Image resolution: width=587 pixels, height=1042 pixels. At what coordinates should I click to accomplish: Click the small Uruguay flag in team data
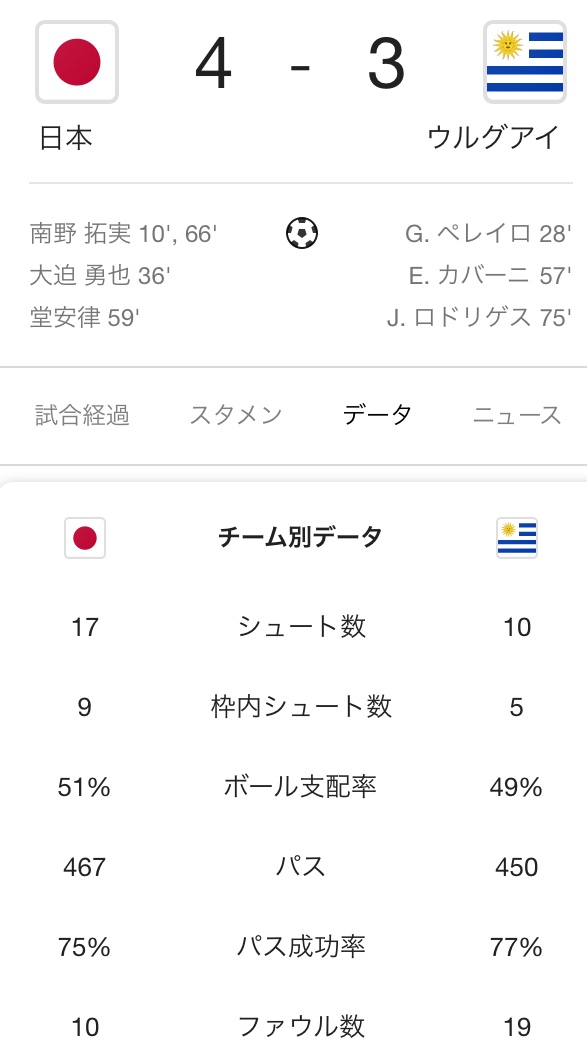tap(517, 538)
